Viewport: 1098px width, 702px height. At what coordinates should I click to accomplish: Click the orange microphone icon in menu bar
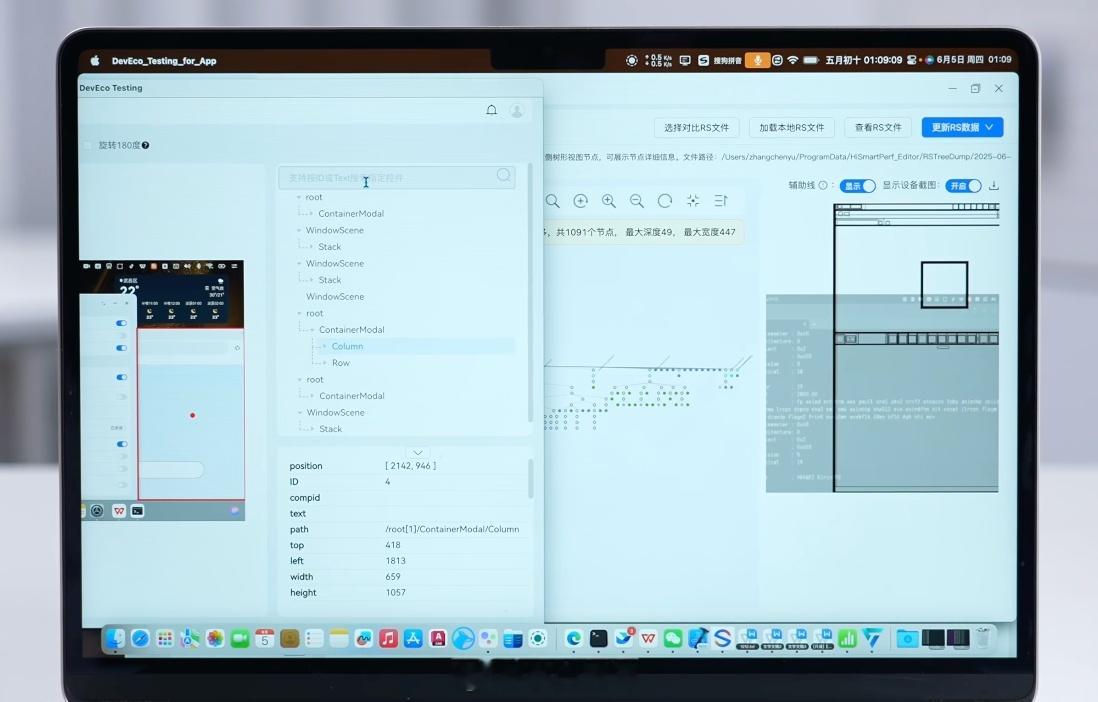[757, 60]
